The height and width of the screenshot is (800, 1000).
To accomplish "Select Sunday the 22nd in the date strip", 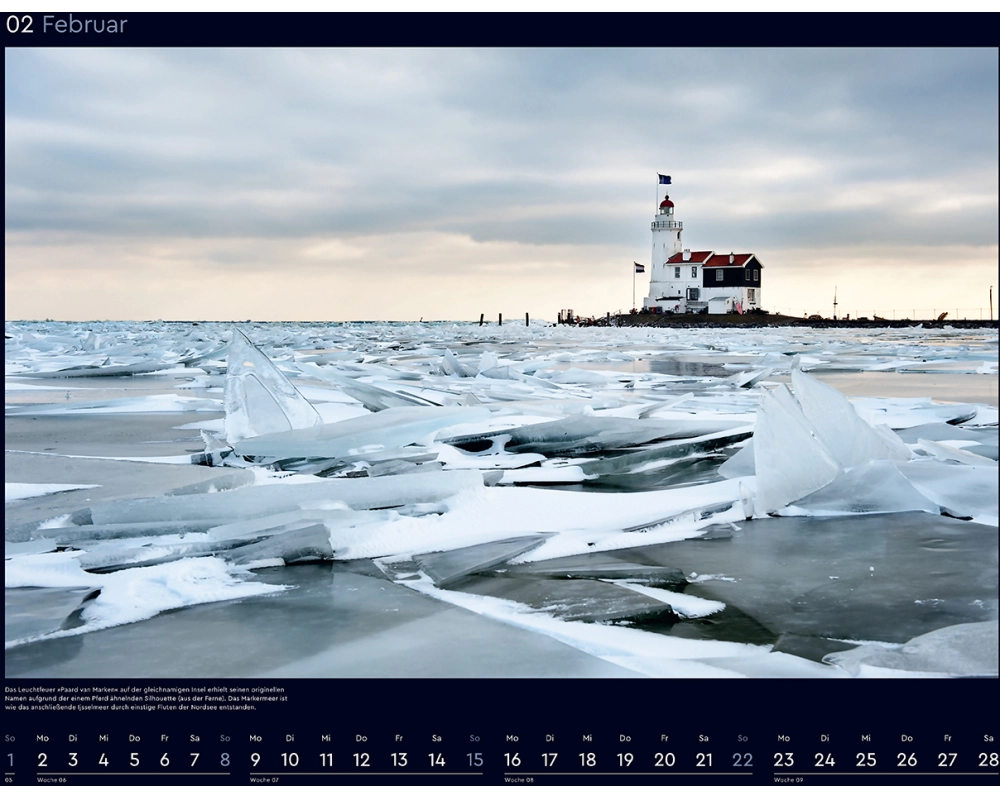I will point(742,760).
